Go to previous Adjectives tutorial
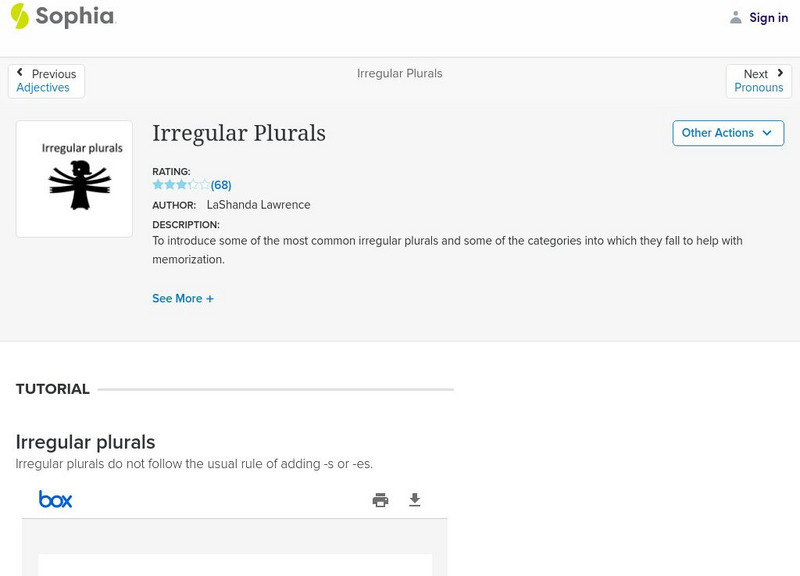Image resolution: width=800 pixels, height=576 pixels. (43, 88)
